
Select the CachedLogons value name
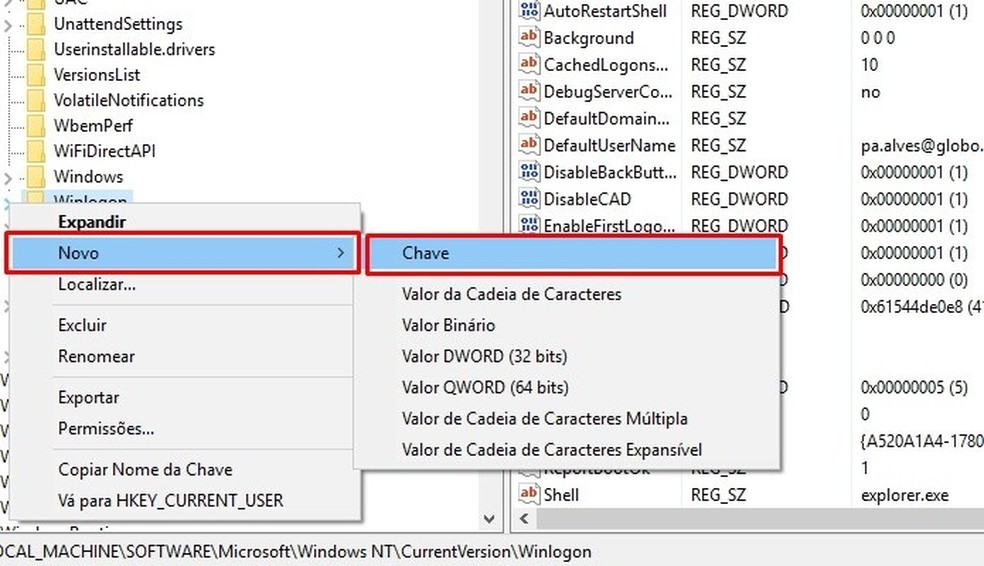click(606, 65)
